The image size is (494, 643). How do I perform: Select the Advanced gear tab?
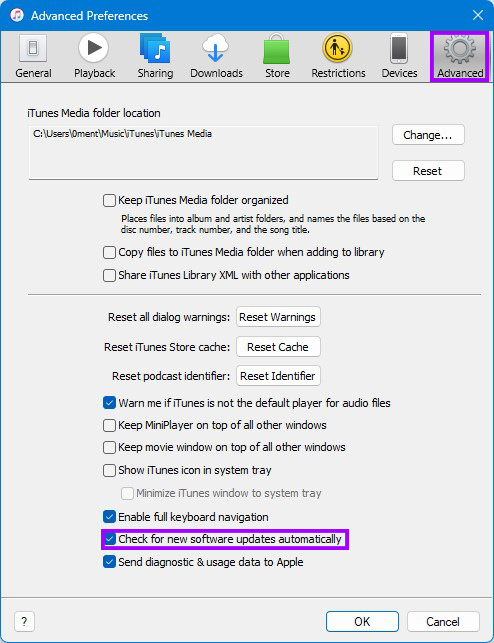(460, 57)
